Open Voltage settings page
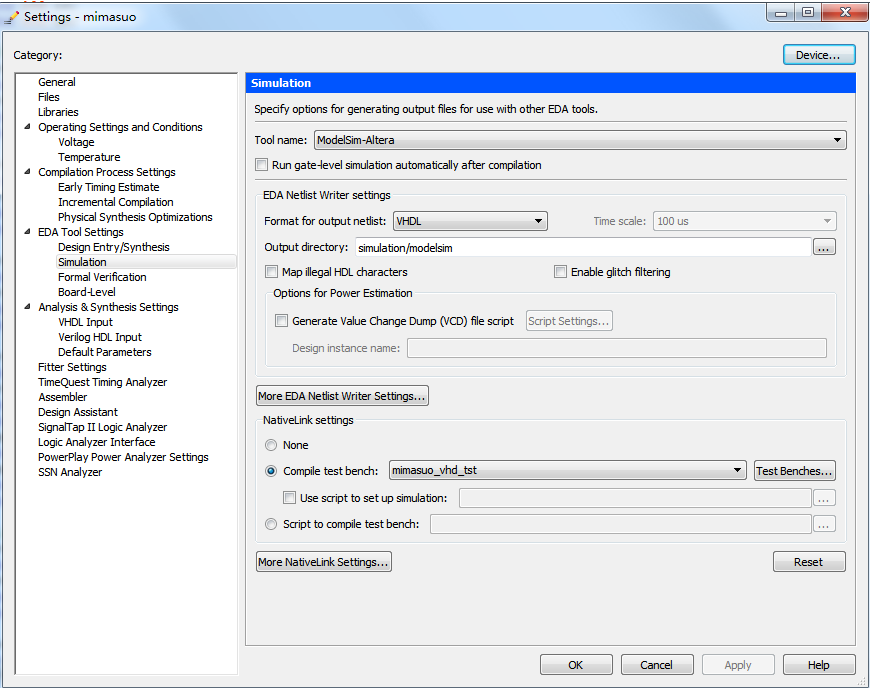Image resolution: width=870 pixels, height=688 pixels. [x=76, y=142]
